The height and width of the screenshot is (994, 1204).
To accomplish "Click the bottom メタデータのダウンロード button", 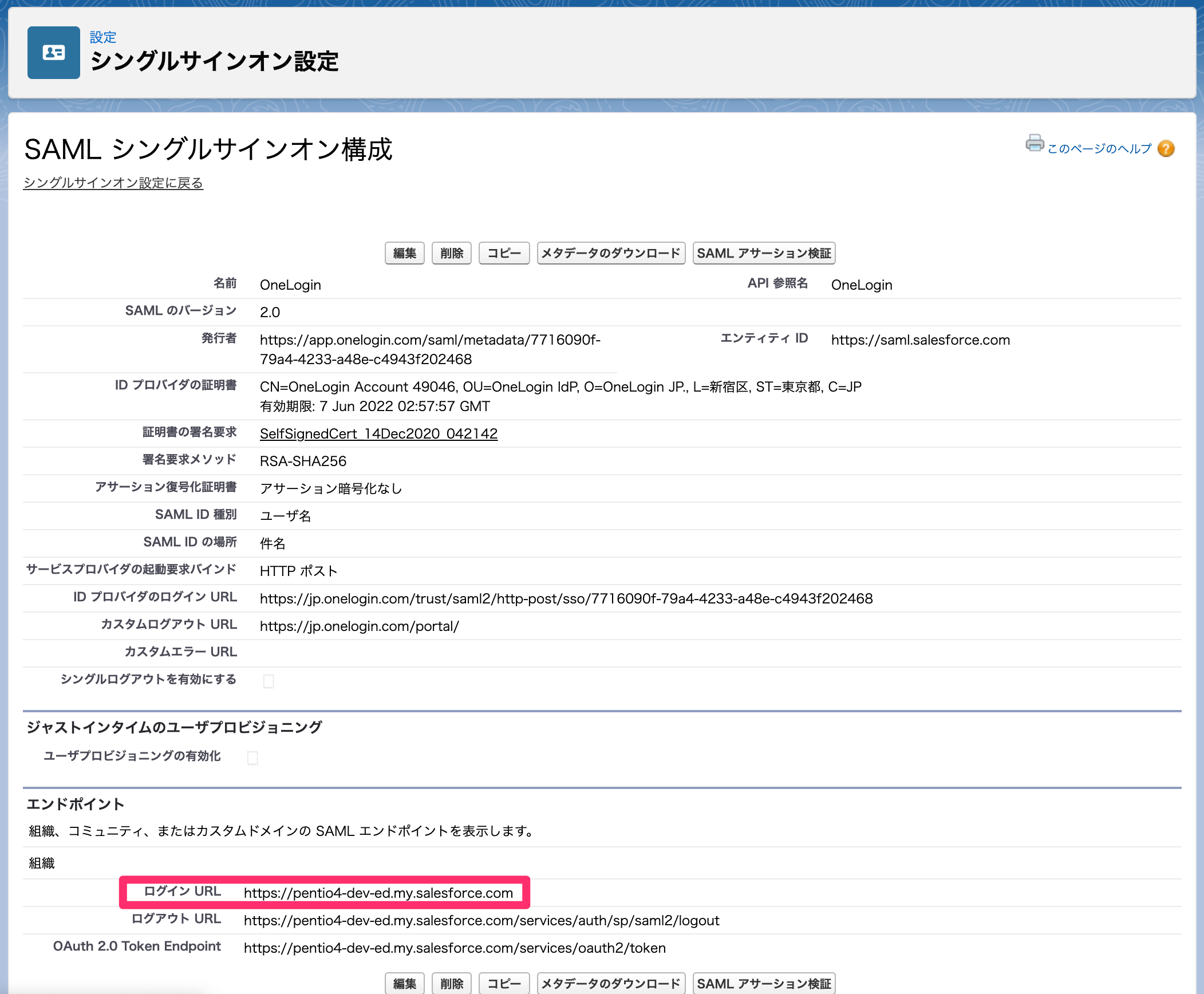I will pos(611,983).
